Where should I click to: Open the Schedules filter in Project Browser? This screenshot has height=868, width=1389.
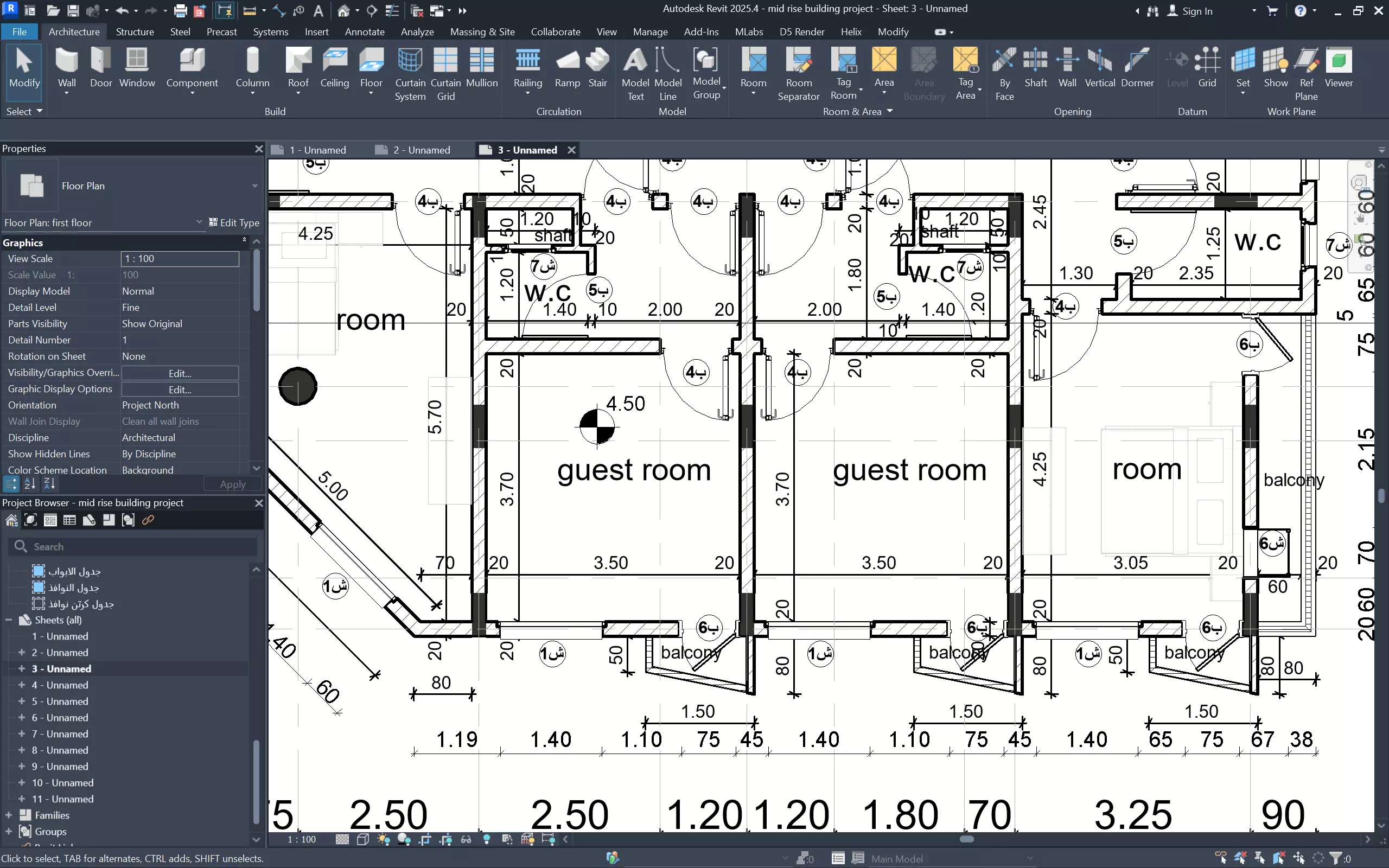pos(69,520)
